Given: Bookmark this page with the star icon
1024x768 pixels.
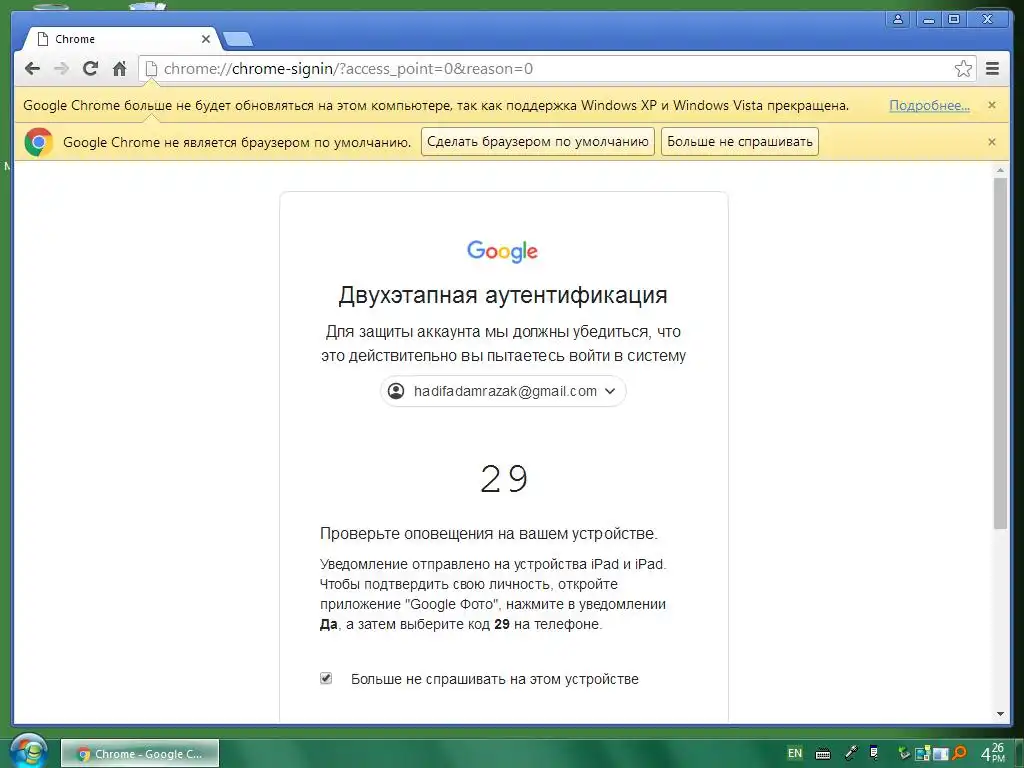Looking at the screenshot, I should pos(963,69).
